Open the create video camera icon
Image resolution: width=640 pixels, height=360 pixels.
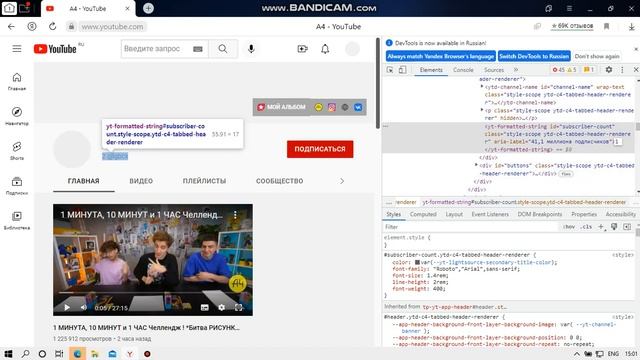302,49
